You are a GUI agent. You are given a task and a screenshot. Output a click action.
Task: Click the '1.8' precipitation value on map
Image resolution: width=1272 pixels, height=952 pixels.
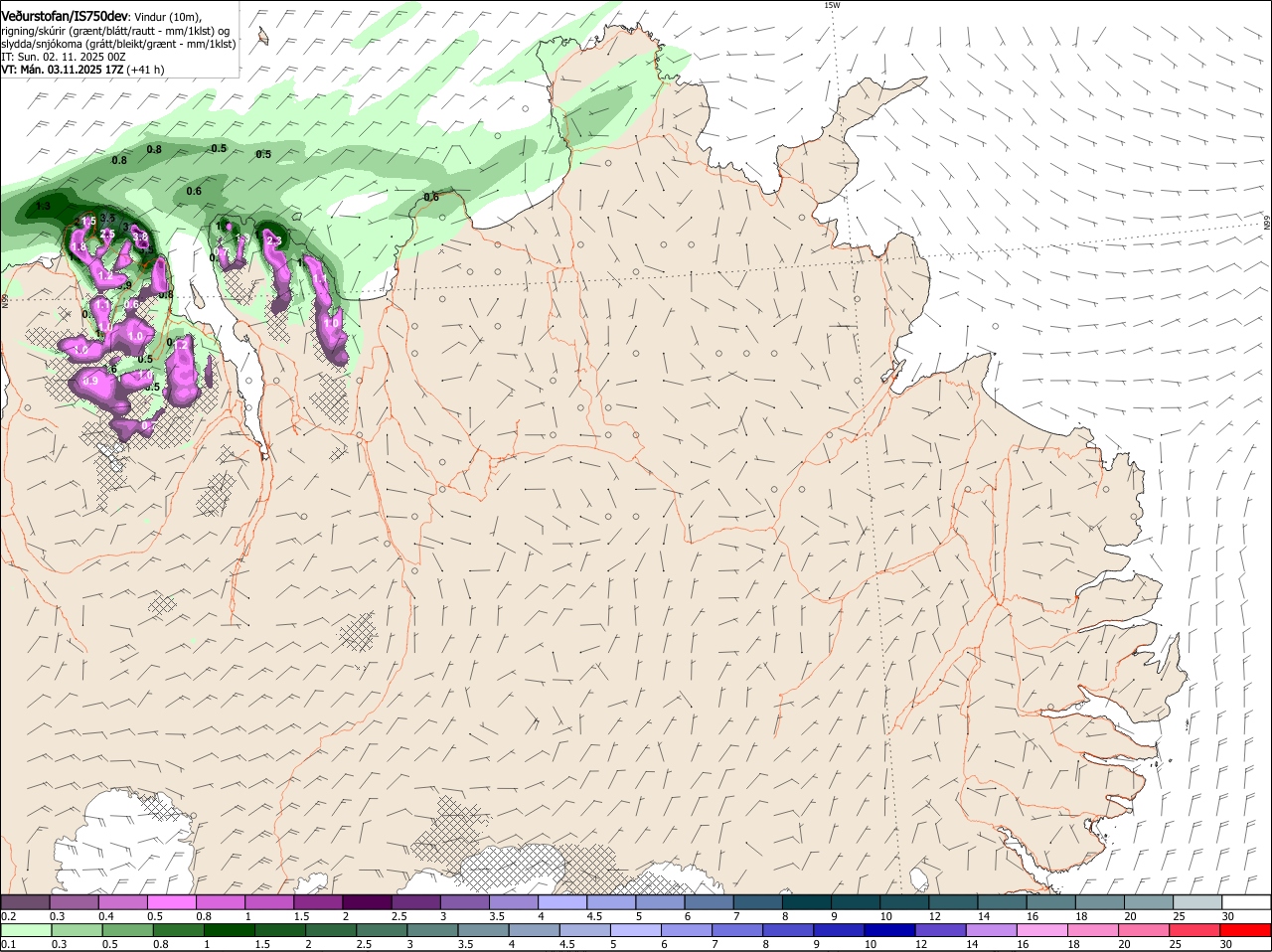point(78,246)
